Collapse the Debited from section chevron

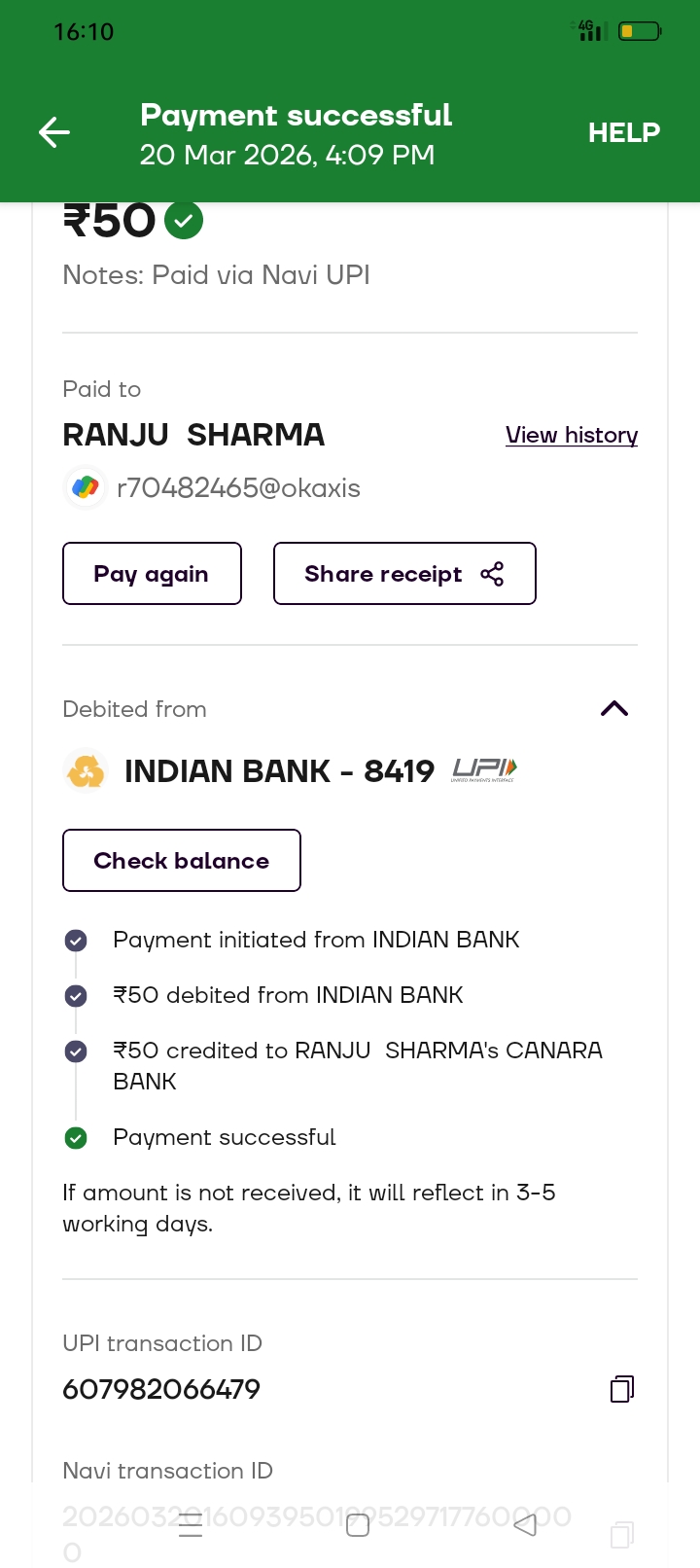614,708
